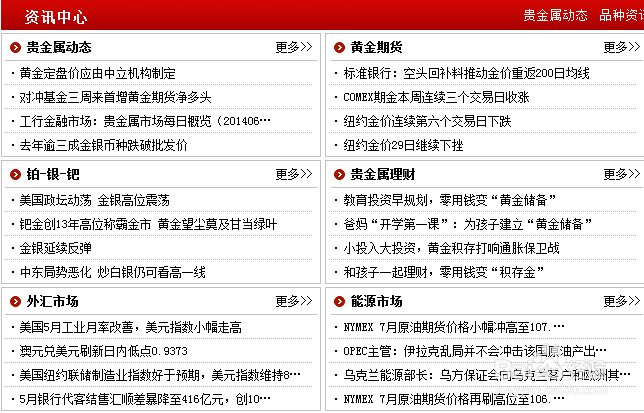Screen dimensions: 644x413
Task: Open the 能源市场 section heading
Action: click(x=377, y=301)
